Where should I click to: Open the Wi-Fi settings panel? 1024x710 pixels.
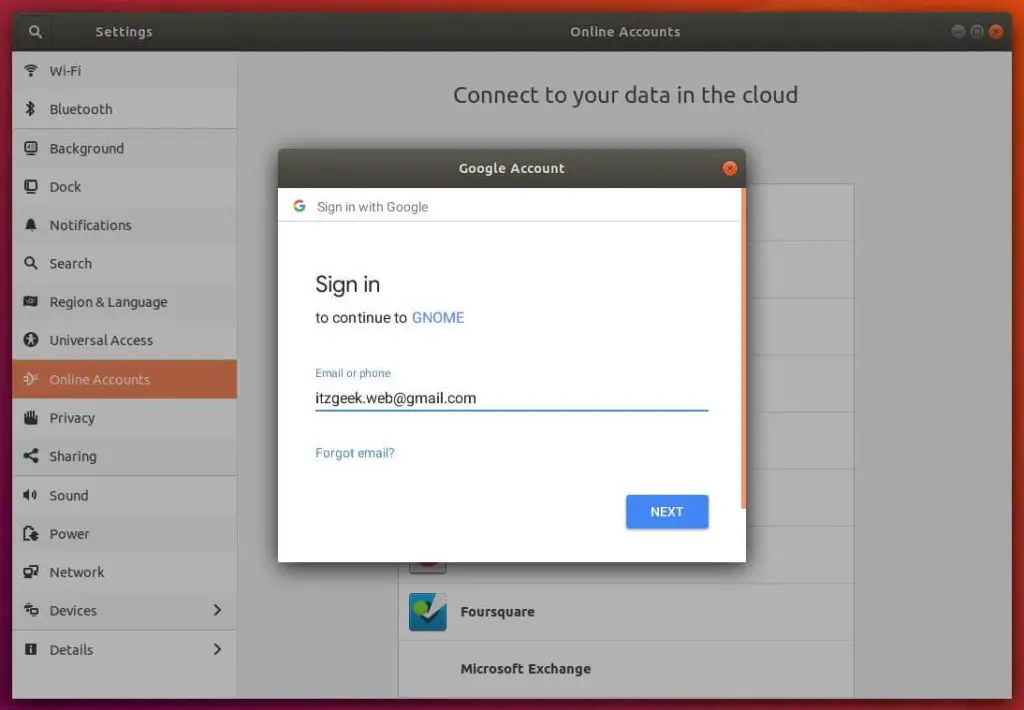(x=125, y=71)
